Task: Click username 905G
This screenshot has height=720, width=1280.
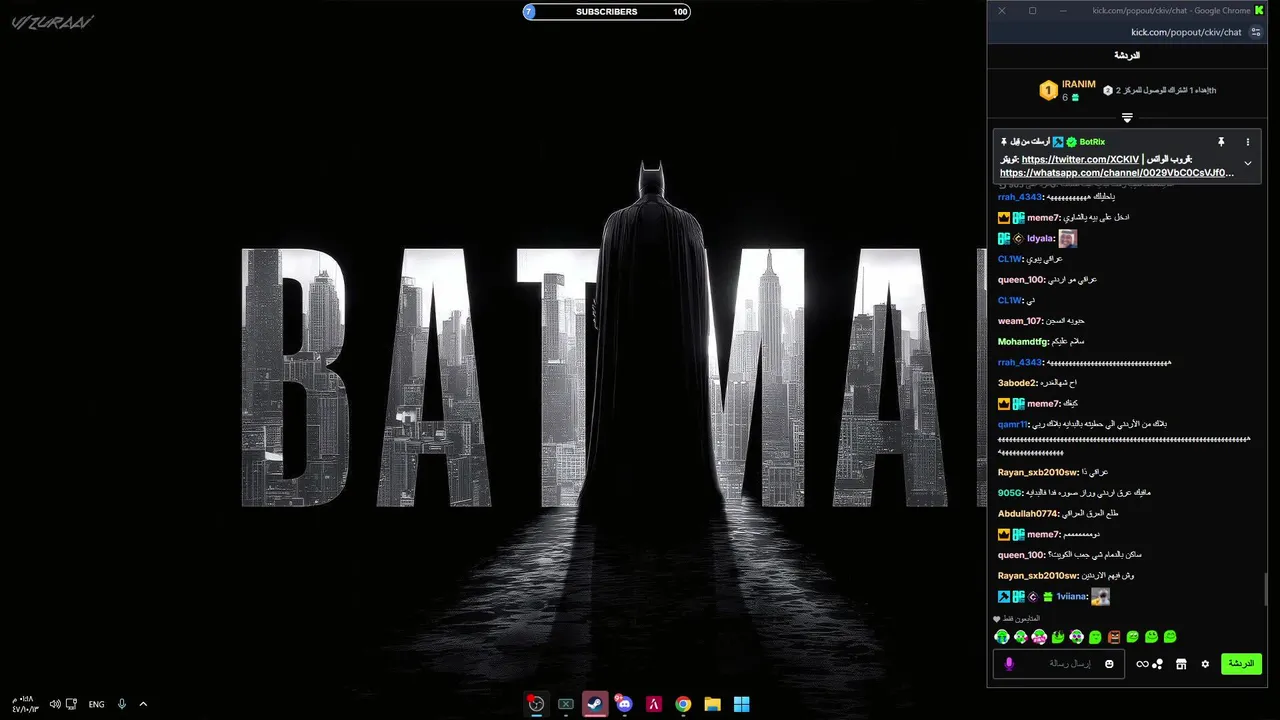Action: (x=1010, y=493)
